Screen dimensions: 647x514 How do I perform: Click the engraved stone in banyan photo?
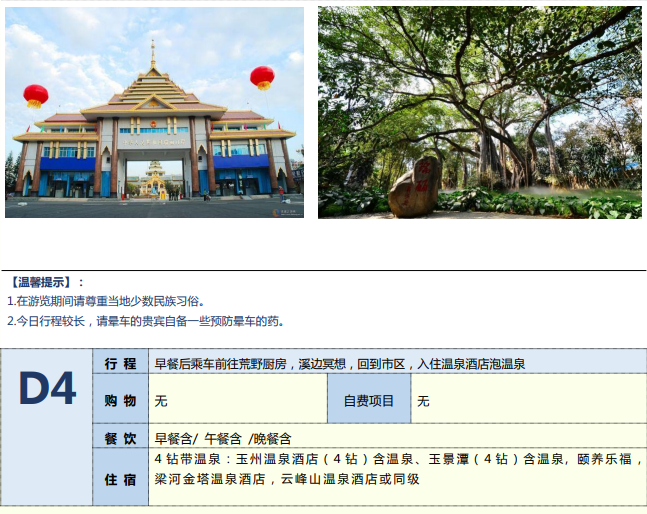pos(415,186)
